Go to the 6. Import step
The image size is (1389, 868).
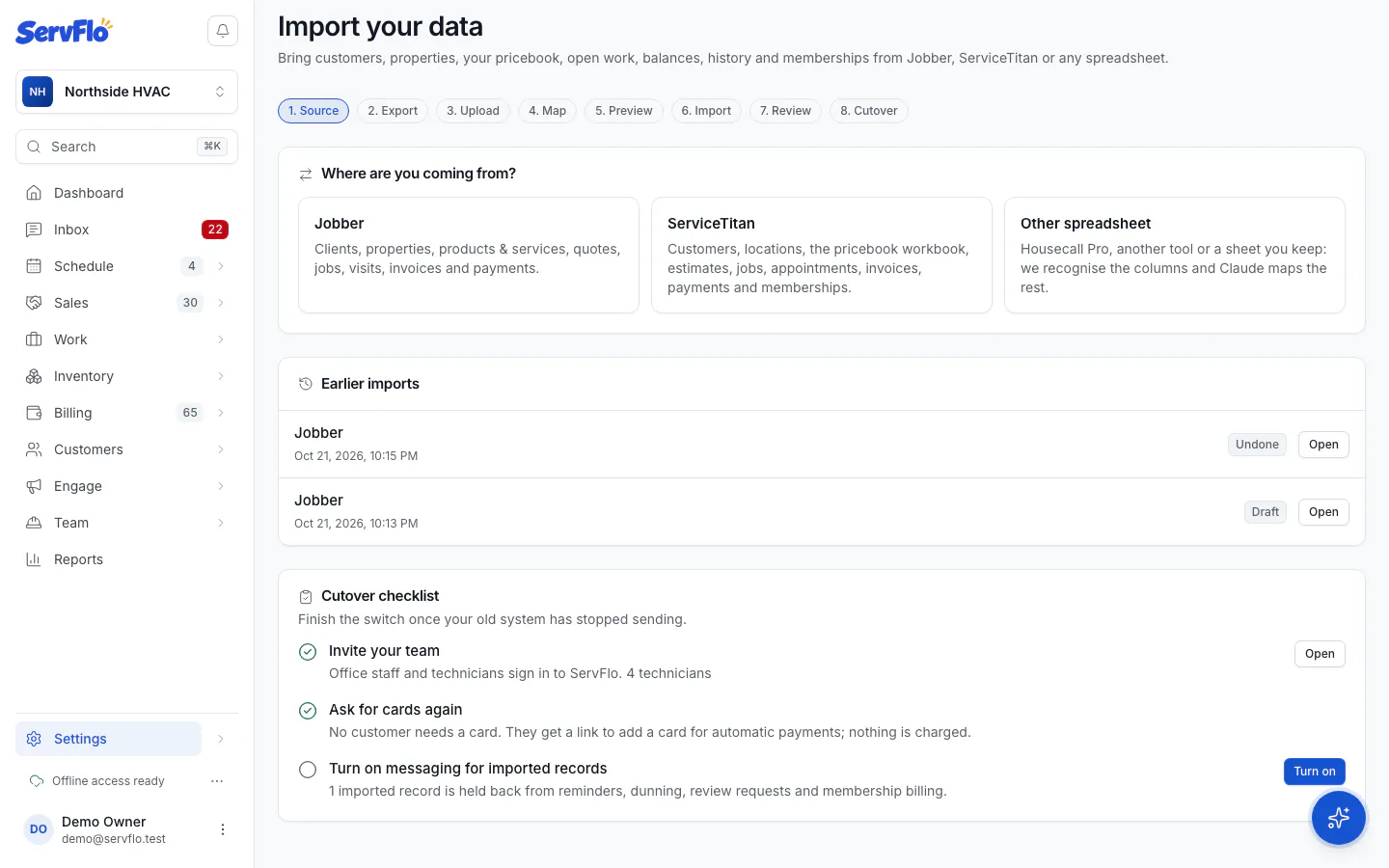[706, 111]
